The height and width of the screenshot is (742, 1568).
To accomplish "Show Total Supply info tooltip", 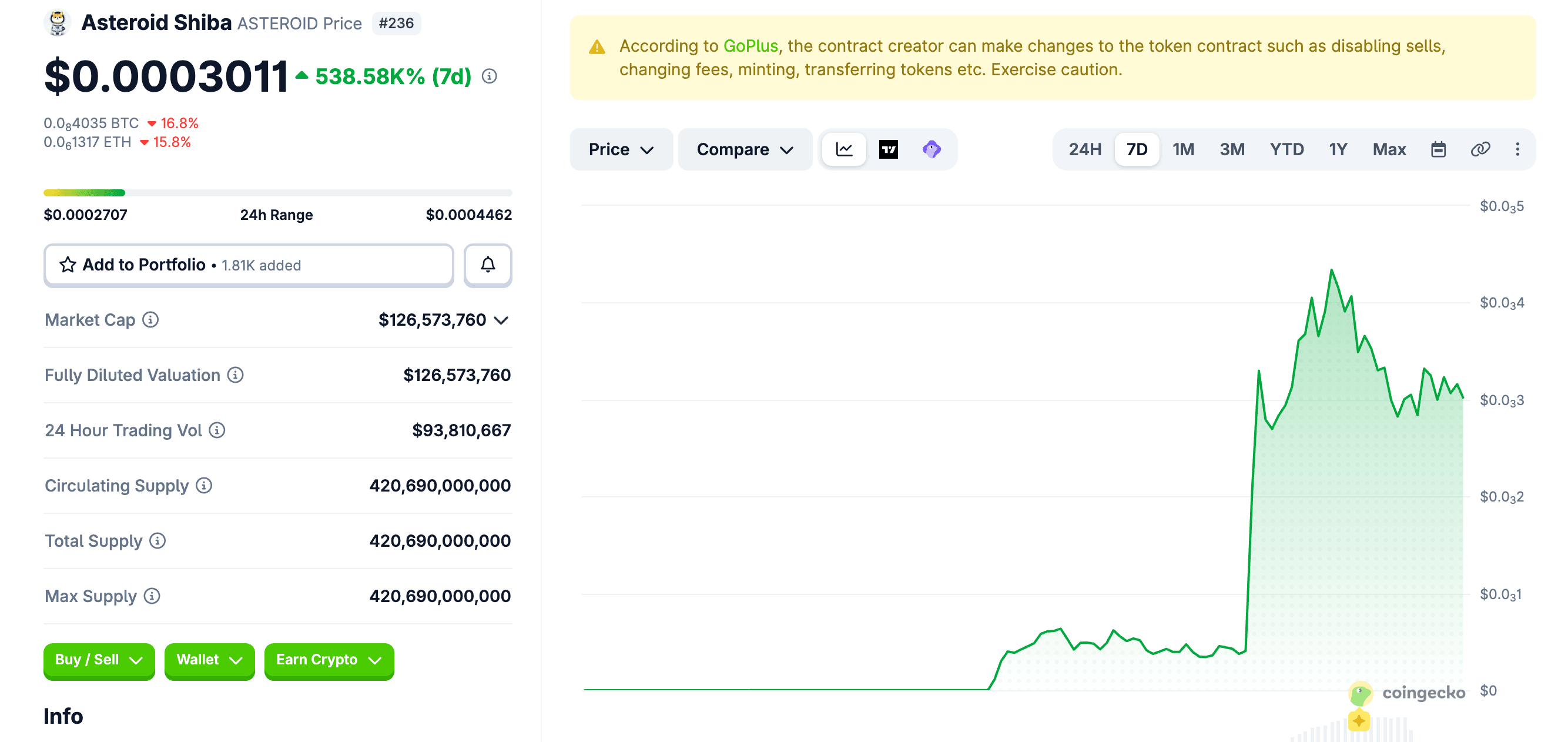I will tap(158, 540).
